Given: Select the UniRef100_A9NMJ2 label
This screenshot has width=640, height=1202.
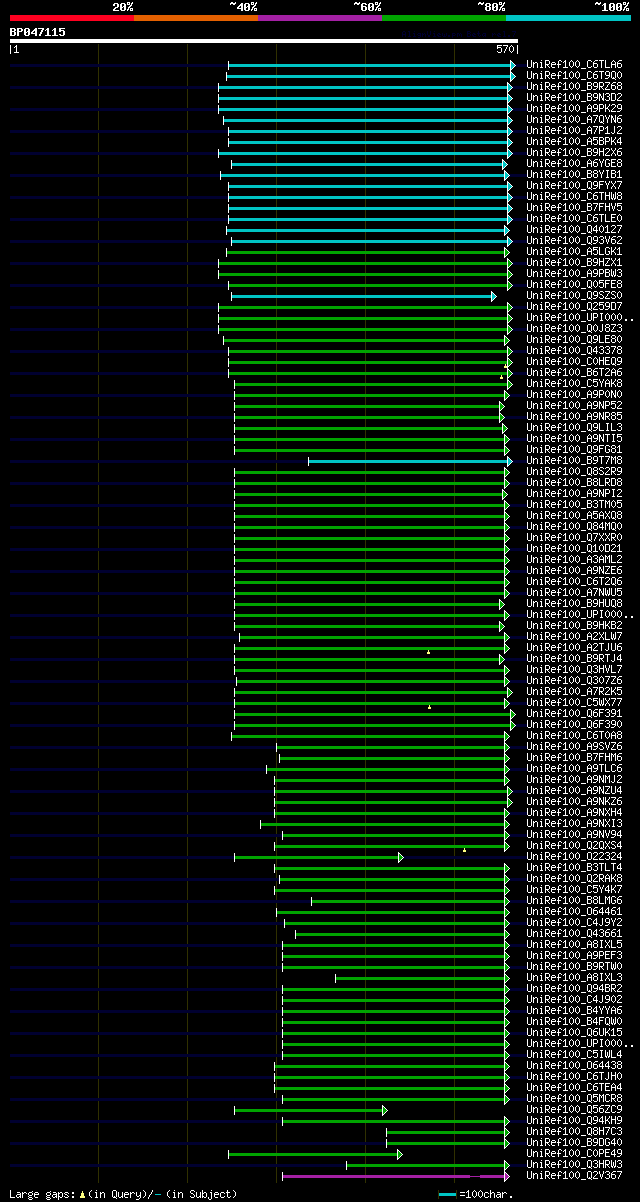Looking at the screenshot, I should click(x=574, y=779).
